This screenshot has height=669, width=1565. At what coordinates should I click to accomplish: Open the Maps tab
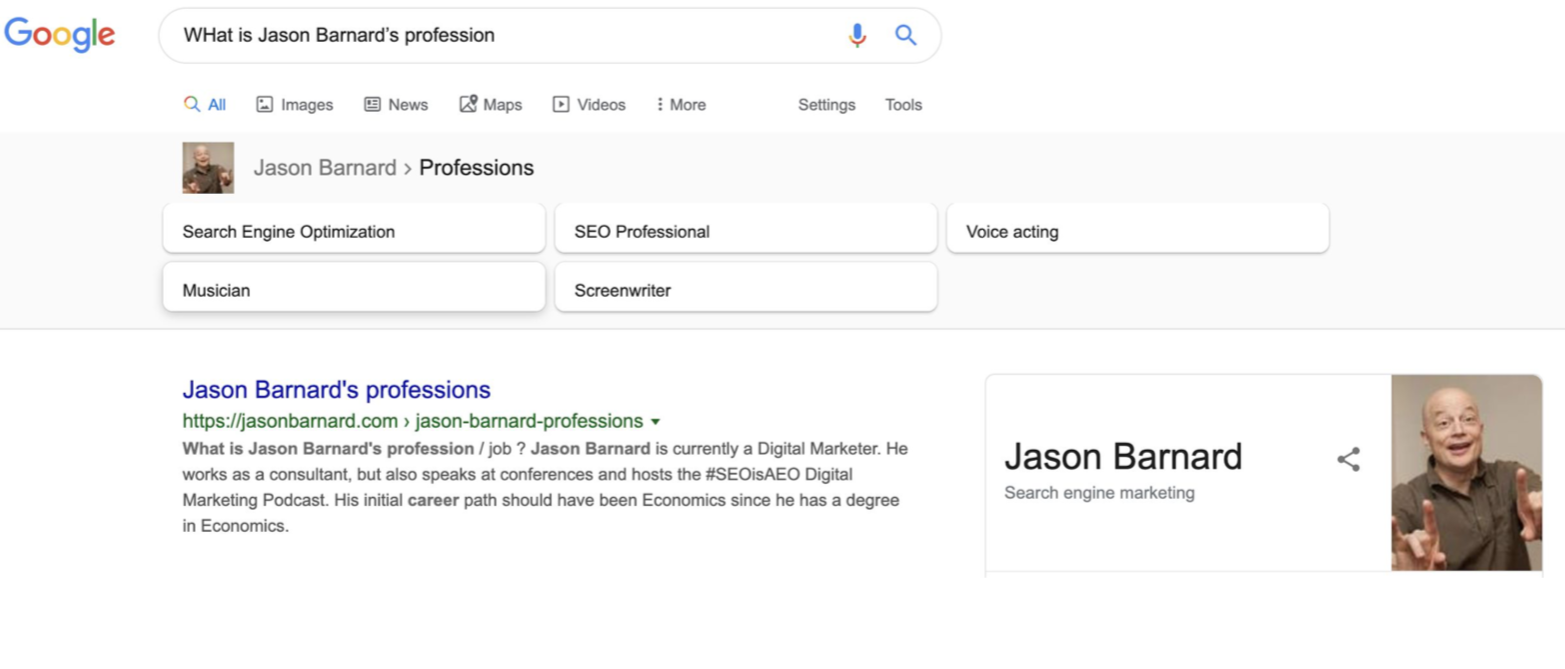[x=490, y=104]
